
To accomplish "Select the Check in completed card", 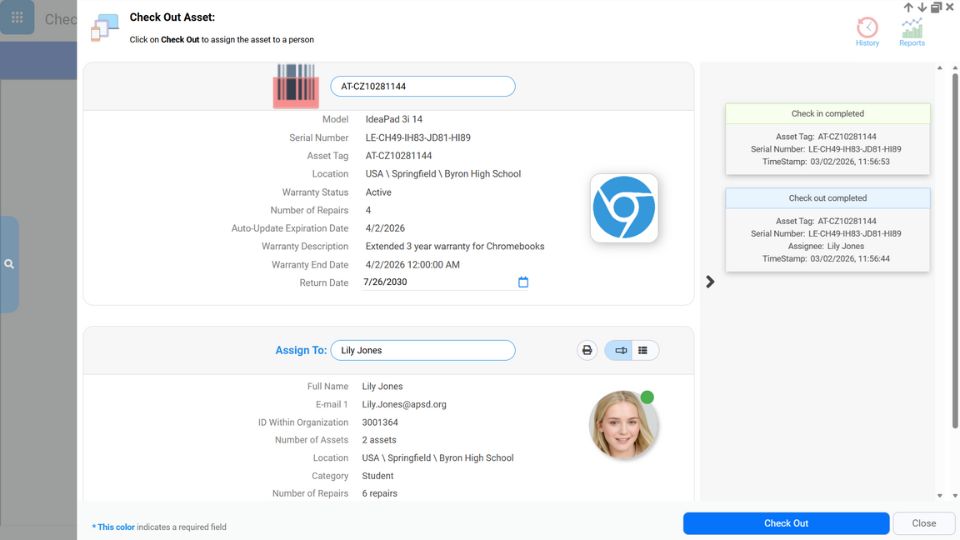I will (x=828, y=138).
